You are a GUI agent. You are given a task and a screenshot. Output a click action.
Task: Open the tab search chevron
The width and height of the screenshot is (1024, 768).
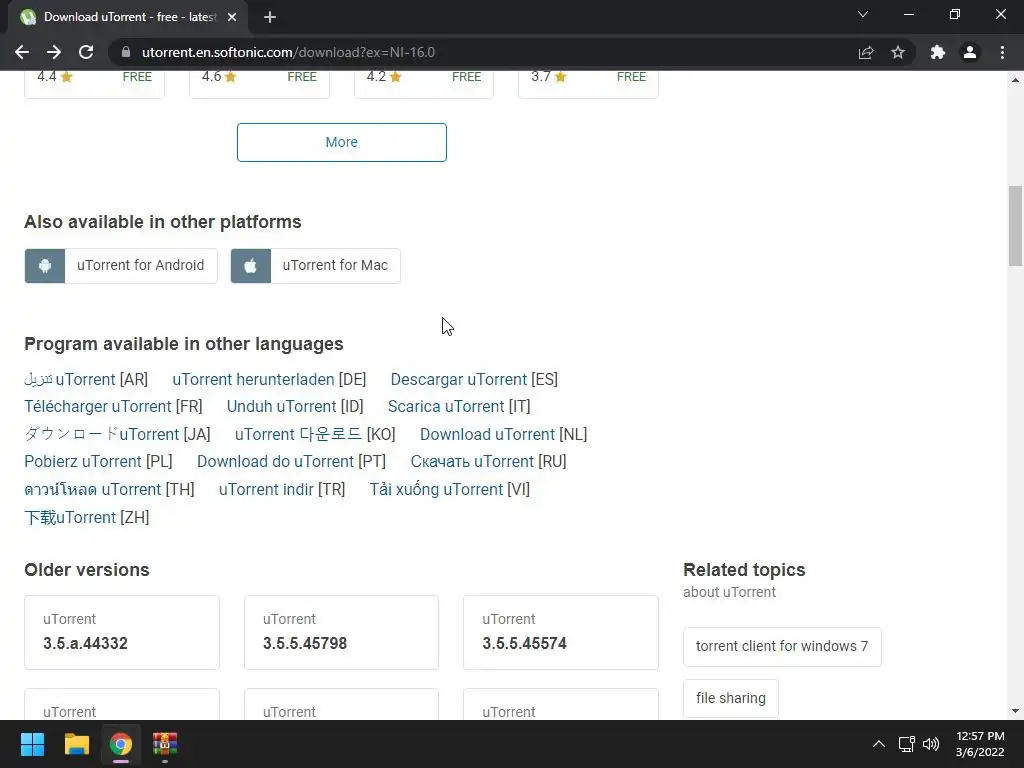[863, 14]
